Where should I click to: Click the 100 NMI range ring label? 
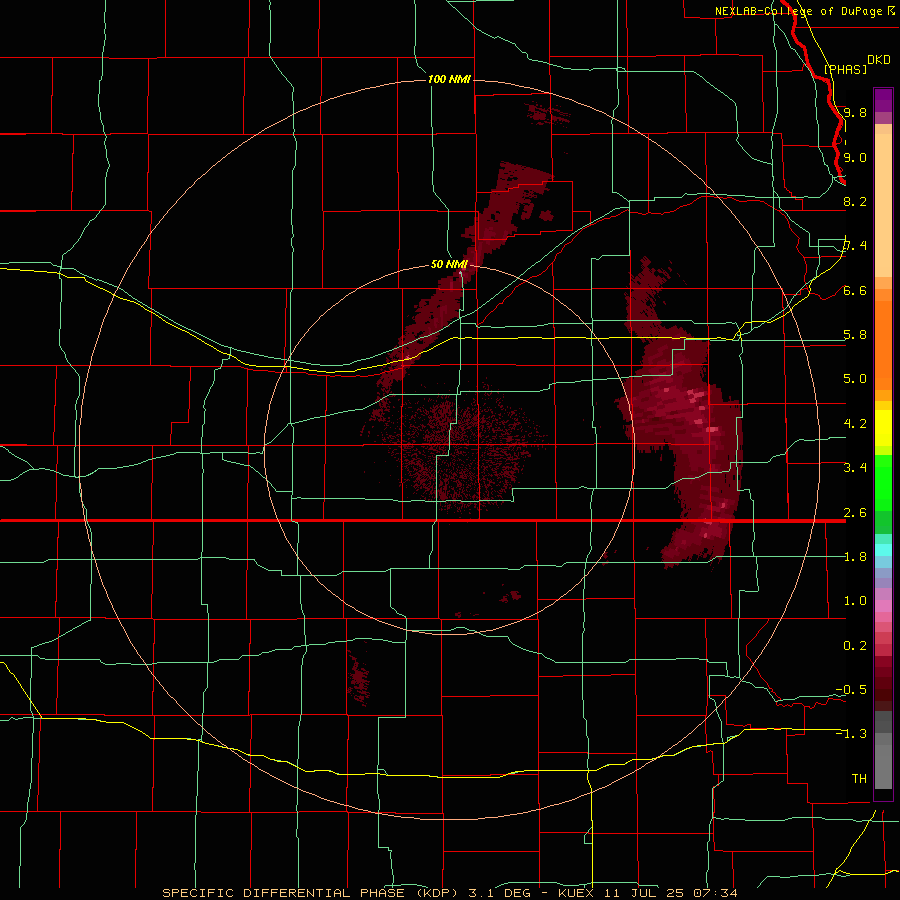pyautogui.click(x=449, y=79)
